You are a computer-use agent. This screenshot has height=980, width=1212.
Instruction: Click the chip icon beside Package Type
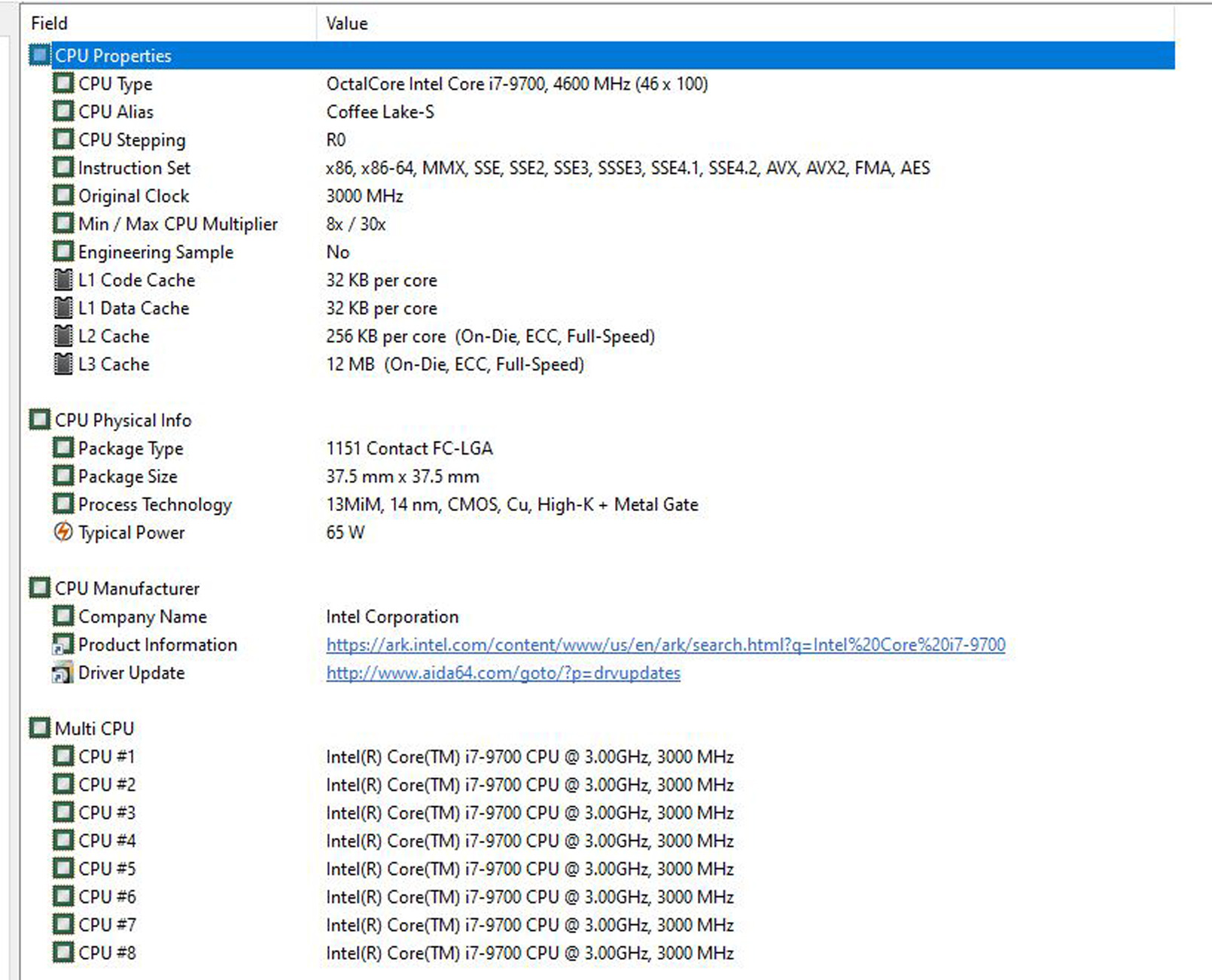point(63,448)
